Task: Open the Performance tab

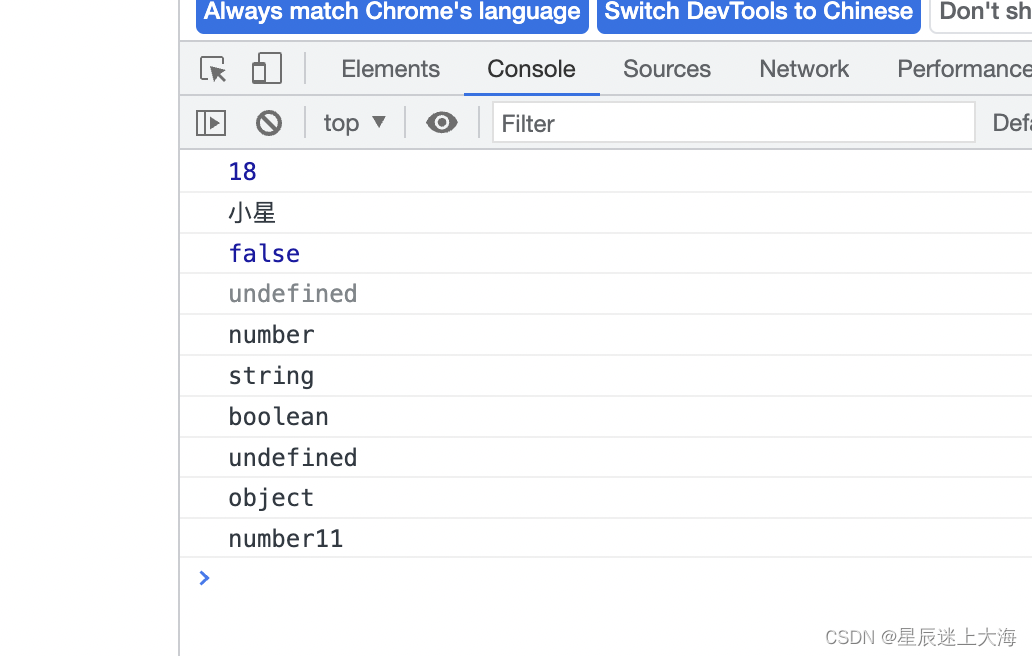Action: 964,69
